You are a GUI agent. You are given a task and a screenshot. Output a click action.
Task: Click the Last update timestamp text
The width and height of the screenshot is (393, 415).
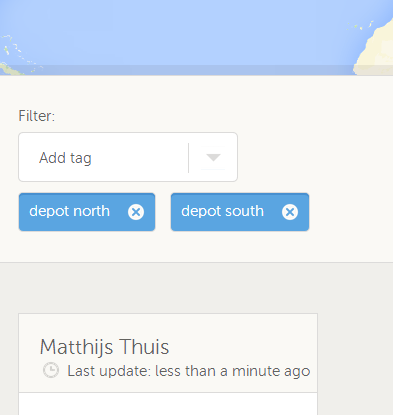point(189,371)
